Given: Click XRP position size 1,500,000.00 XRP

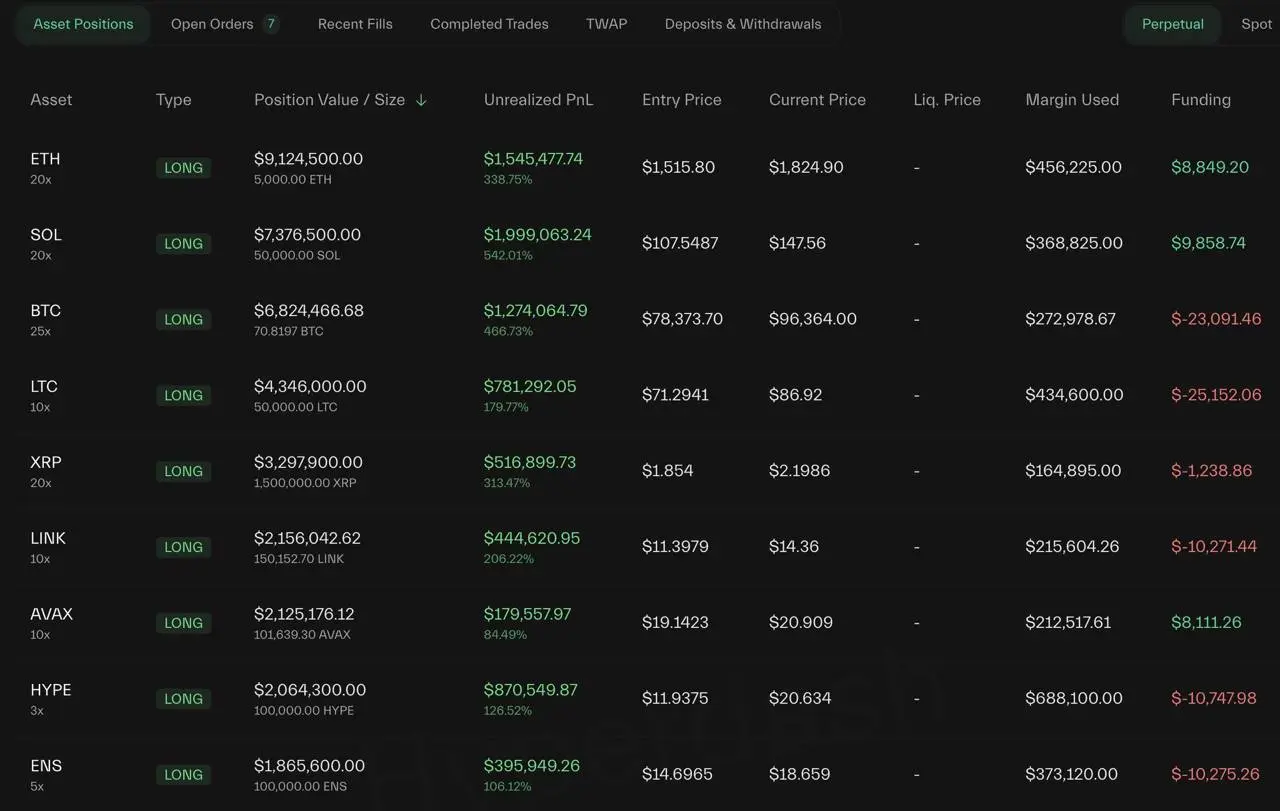Looking at the screenshot, I should (x=305, y=483).
